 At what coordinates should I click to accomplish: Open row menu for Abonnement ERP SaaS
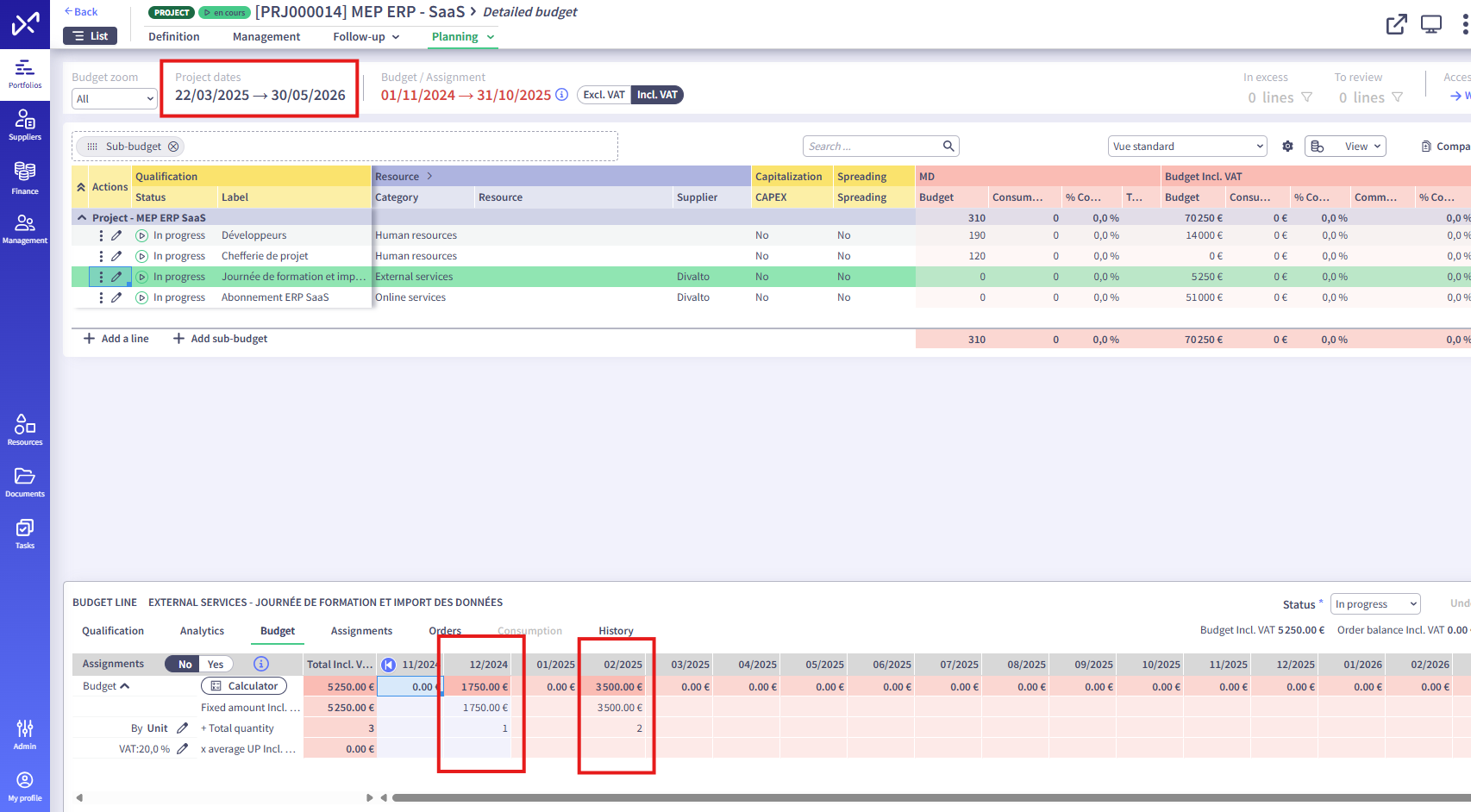(101, 297)
